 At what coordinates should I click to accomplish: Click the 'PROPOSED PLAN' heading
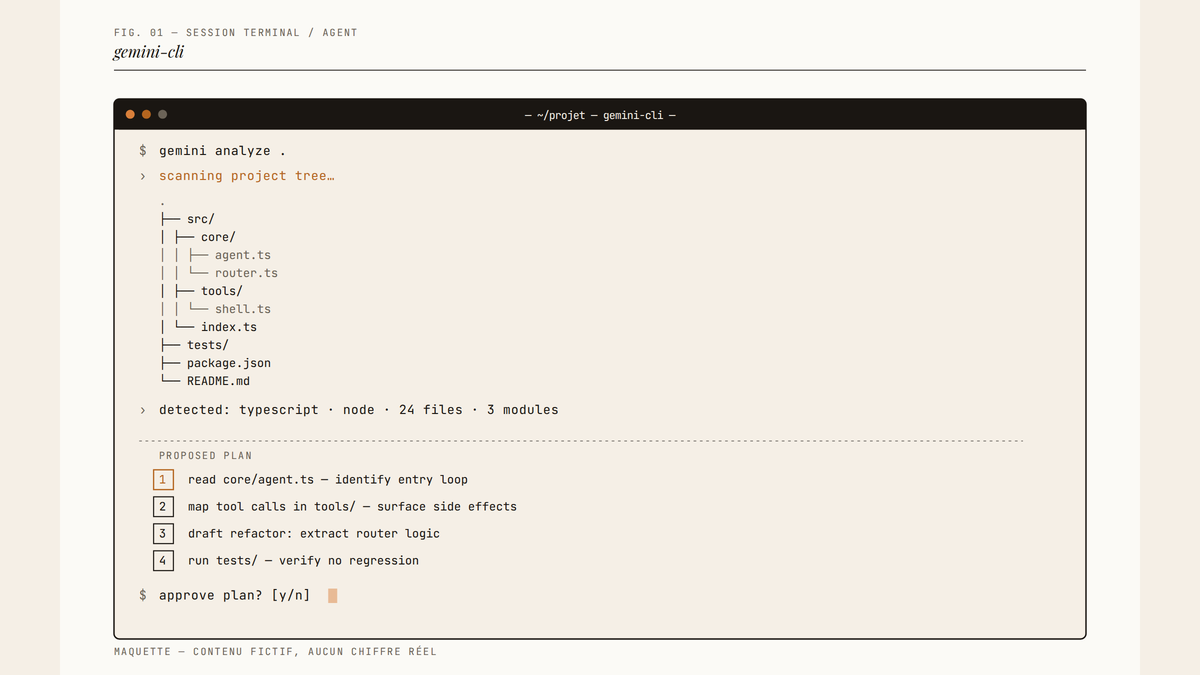(205, 456)
